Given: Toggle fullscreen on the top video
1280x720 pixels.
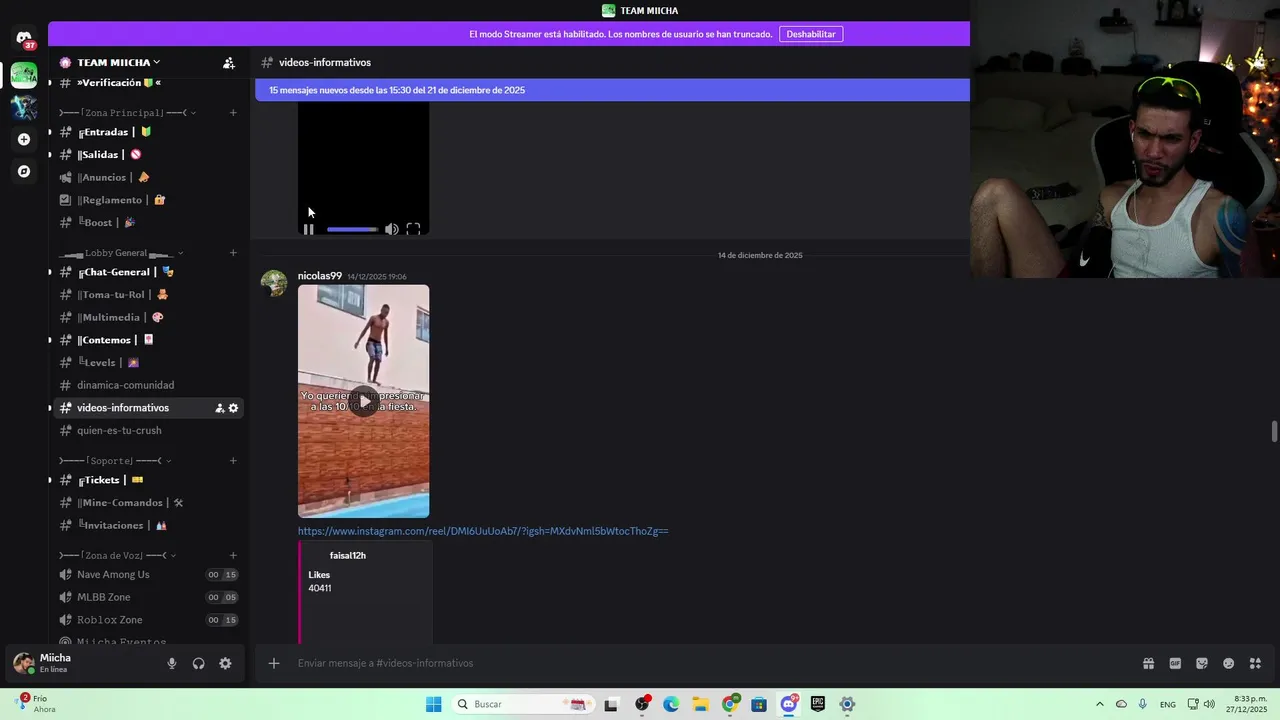Looking at the screenshot, I should (x=413, y=229).
